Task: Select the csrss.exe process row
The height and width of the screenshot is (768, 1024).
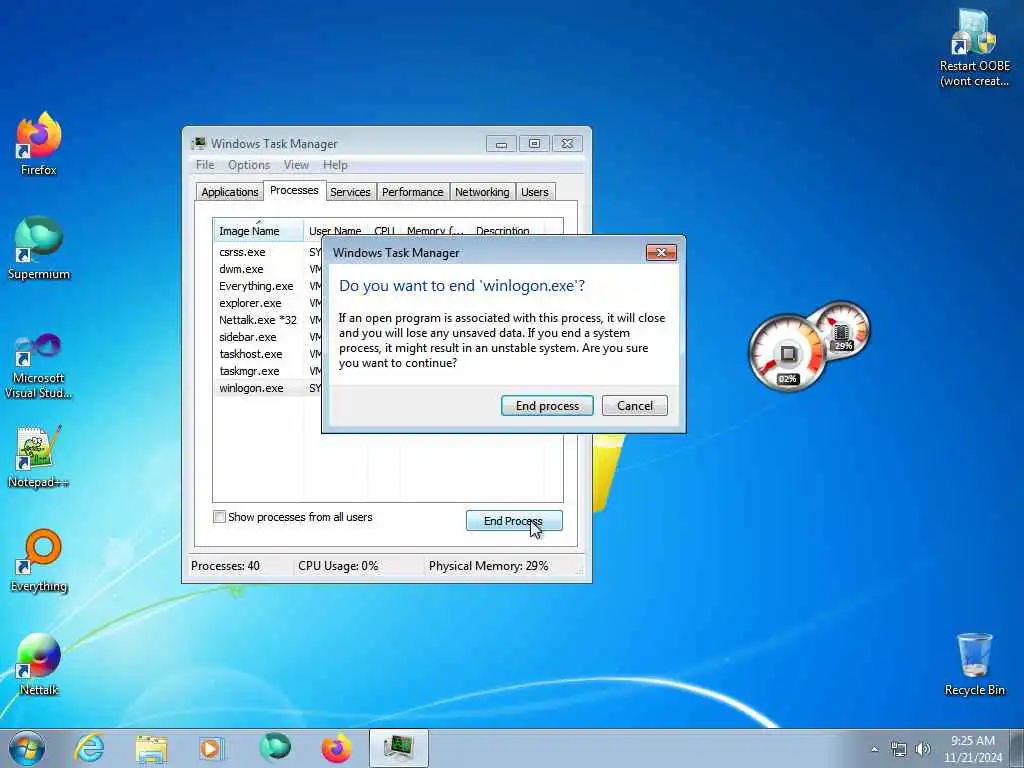Action: coord(268,252)
